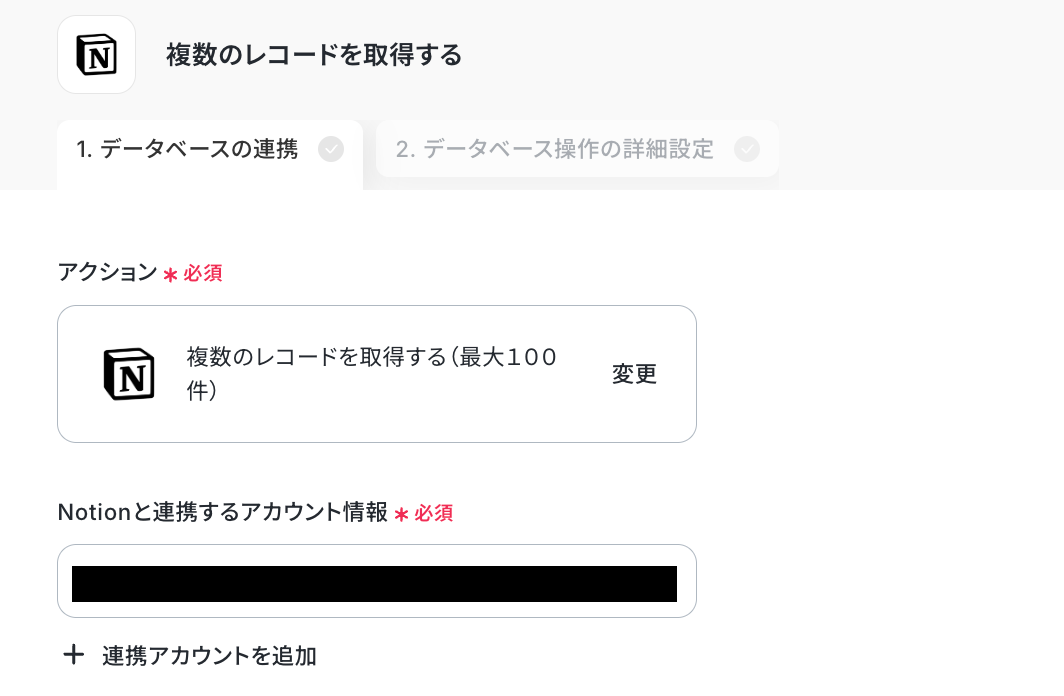1064x696 pixels.
Task: Click the plus icon beside 連携アカウントを追加
Action: [73, 655]
